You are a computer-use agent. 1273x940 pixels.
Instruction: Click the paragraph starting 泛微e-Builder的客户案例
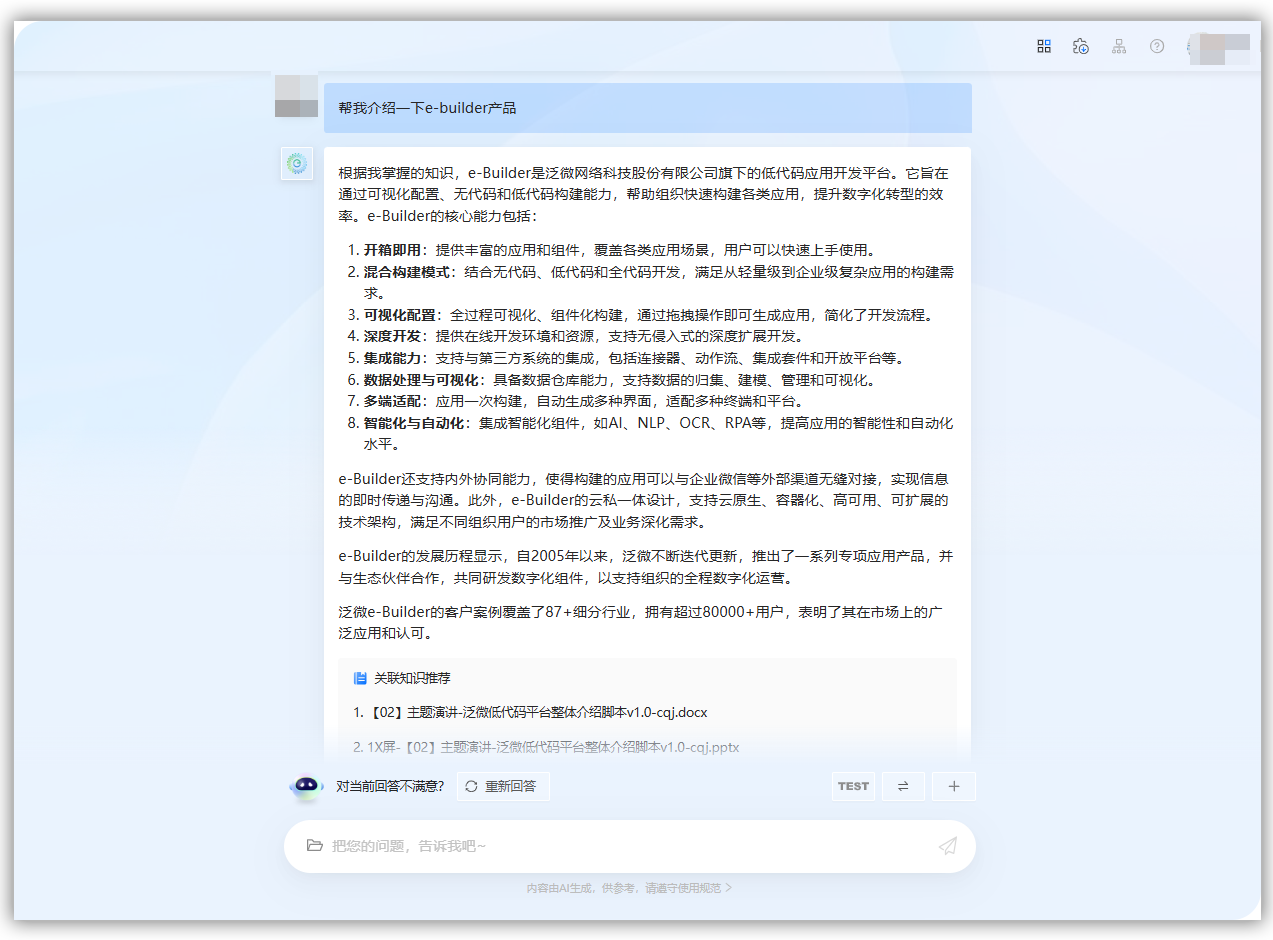pyautogui.click(x=641, y=623)
